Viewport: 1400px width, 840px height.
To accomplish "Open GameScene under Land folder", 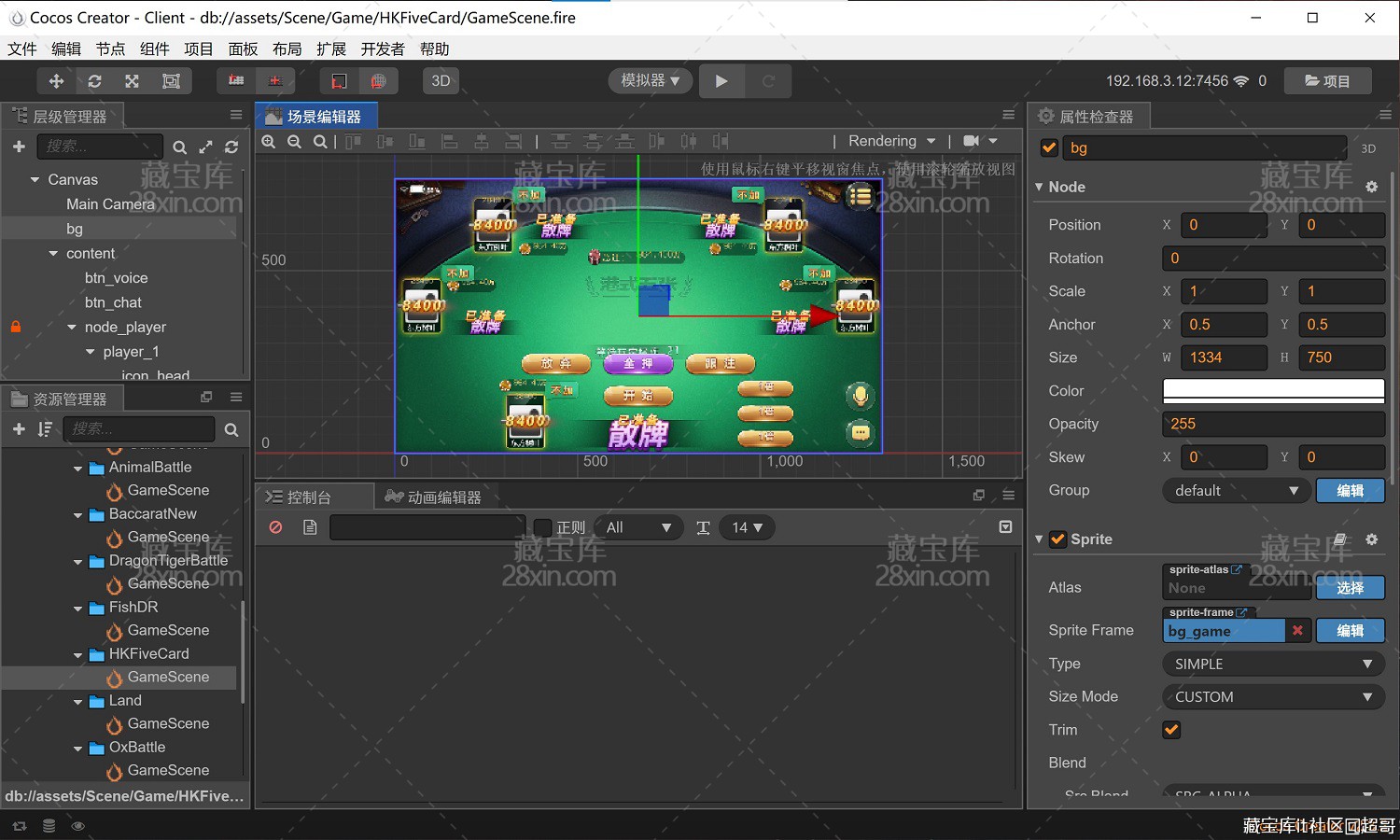I will click(168, 723).
